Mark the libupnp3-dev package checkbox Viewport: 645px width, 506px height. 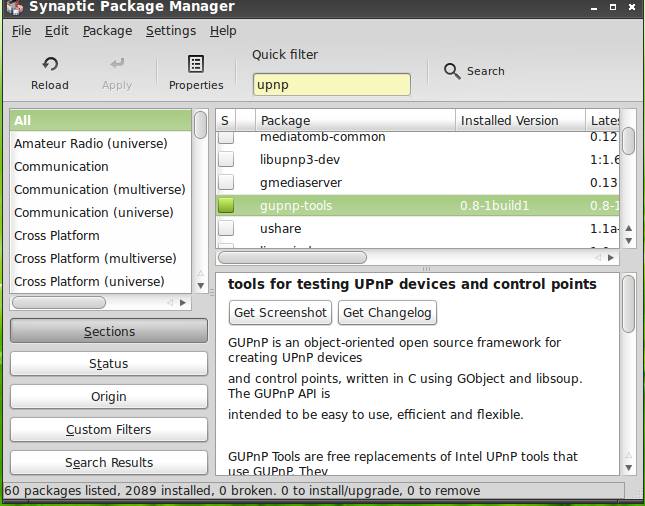coord(226,159)
